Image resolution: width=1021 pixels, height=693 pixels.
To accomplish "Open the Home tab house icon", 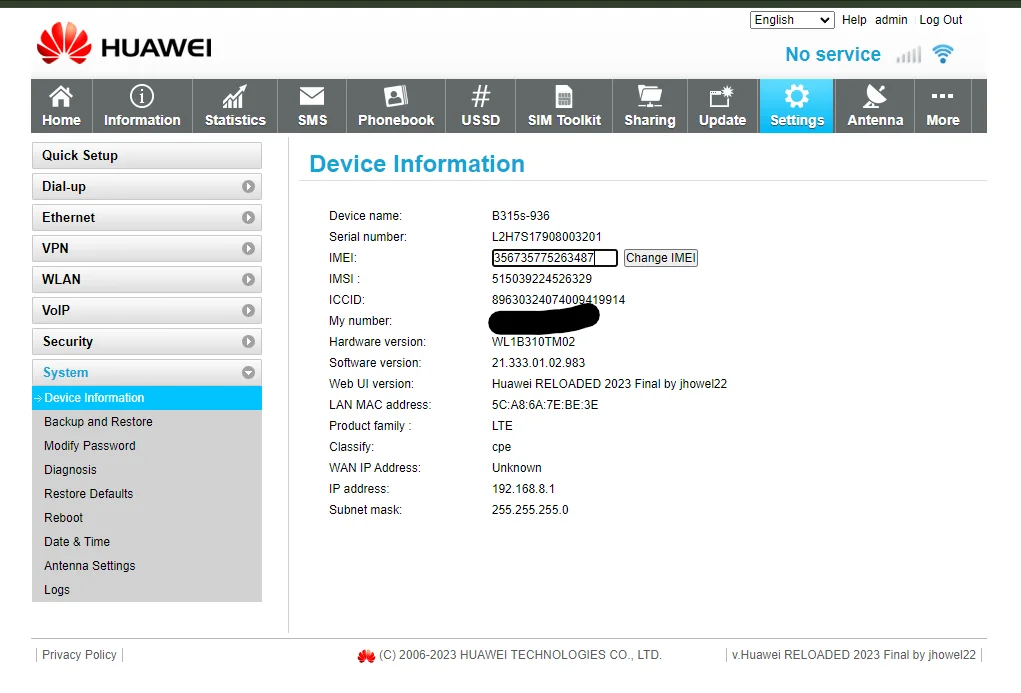I will click(61, 96).
